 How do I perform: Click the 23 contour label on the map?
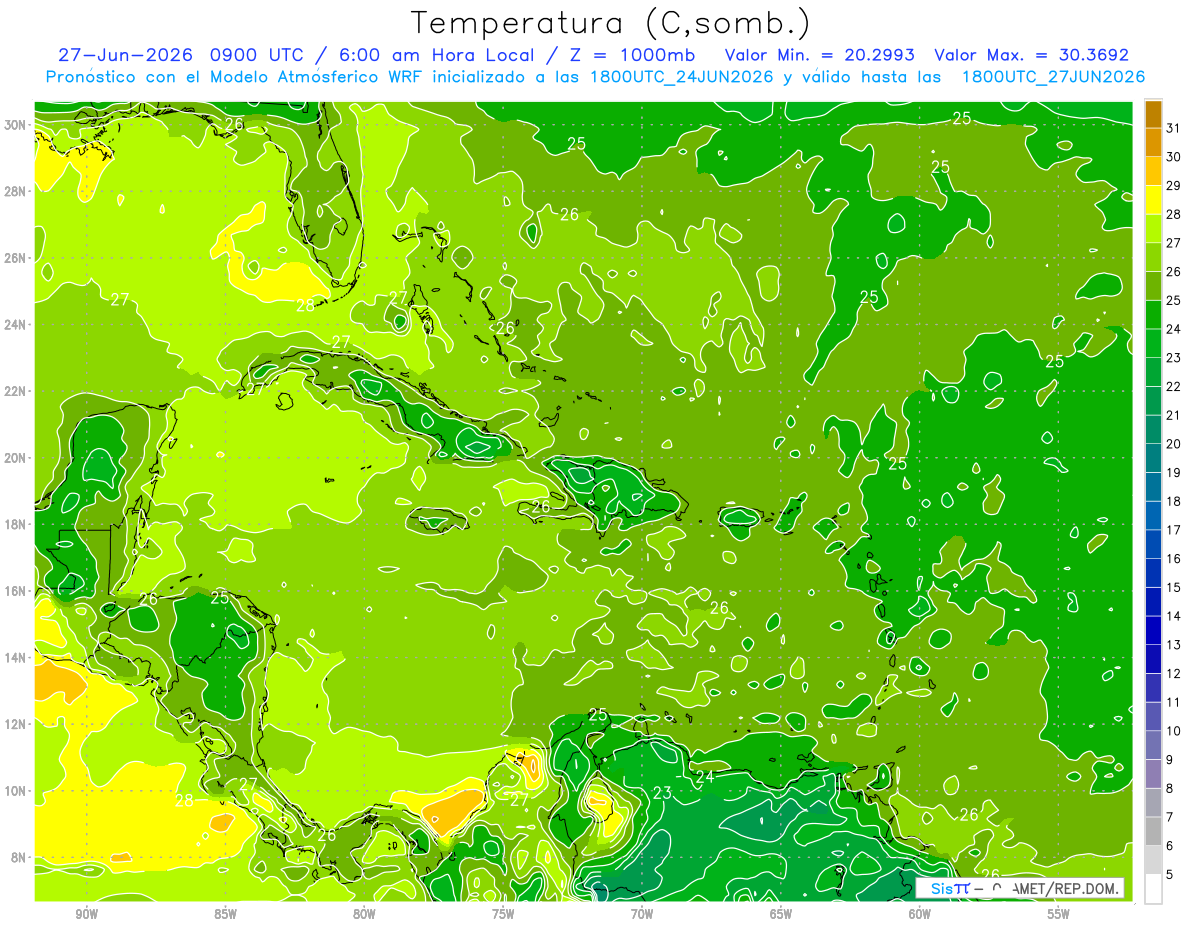(x=662, y=793)
